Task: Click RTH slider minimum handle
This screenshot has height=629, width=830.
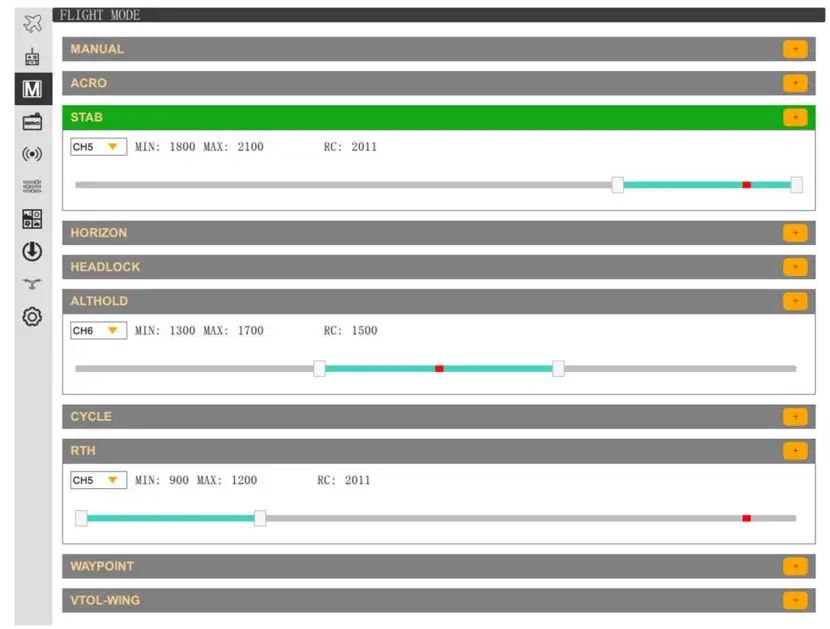Action: [81, 518]
